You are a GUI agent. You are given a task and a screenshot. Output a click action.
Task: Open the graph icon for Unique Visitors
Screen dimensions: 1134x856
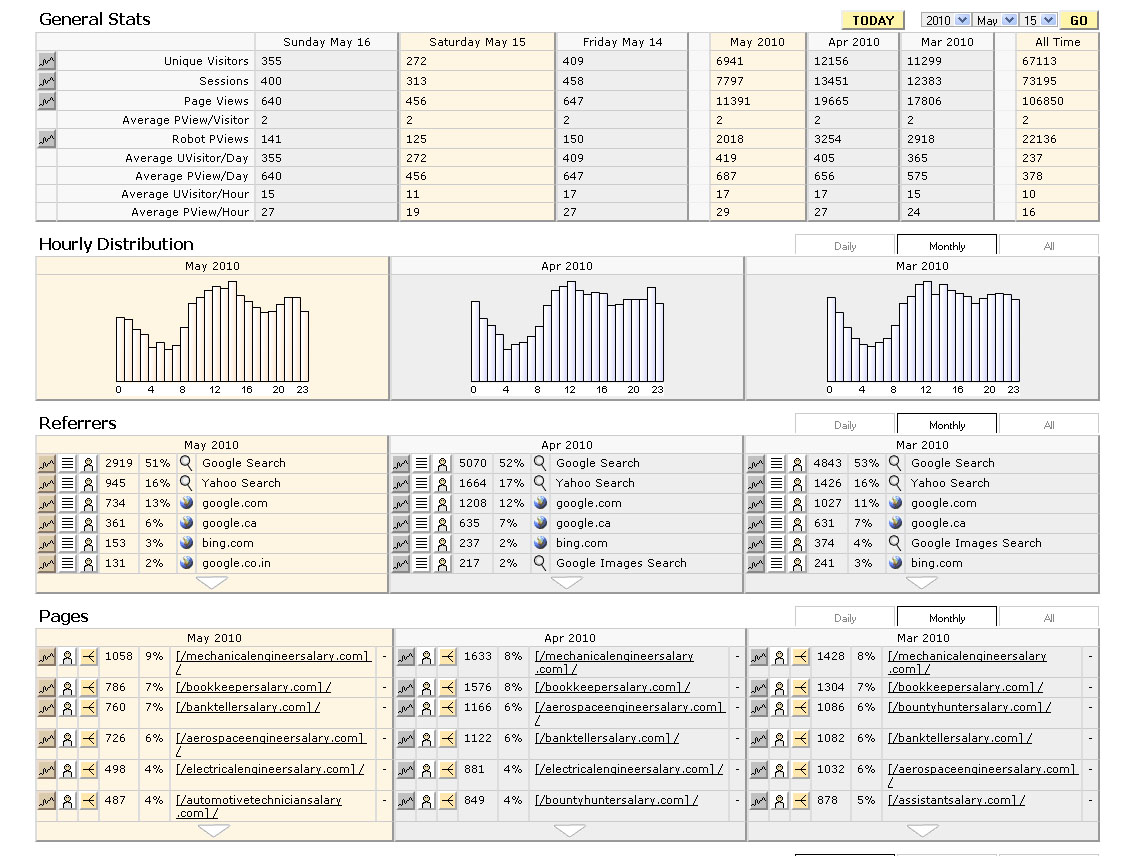[x=47, y=62]
